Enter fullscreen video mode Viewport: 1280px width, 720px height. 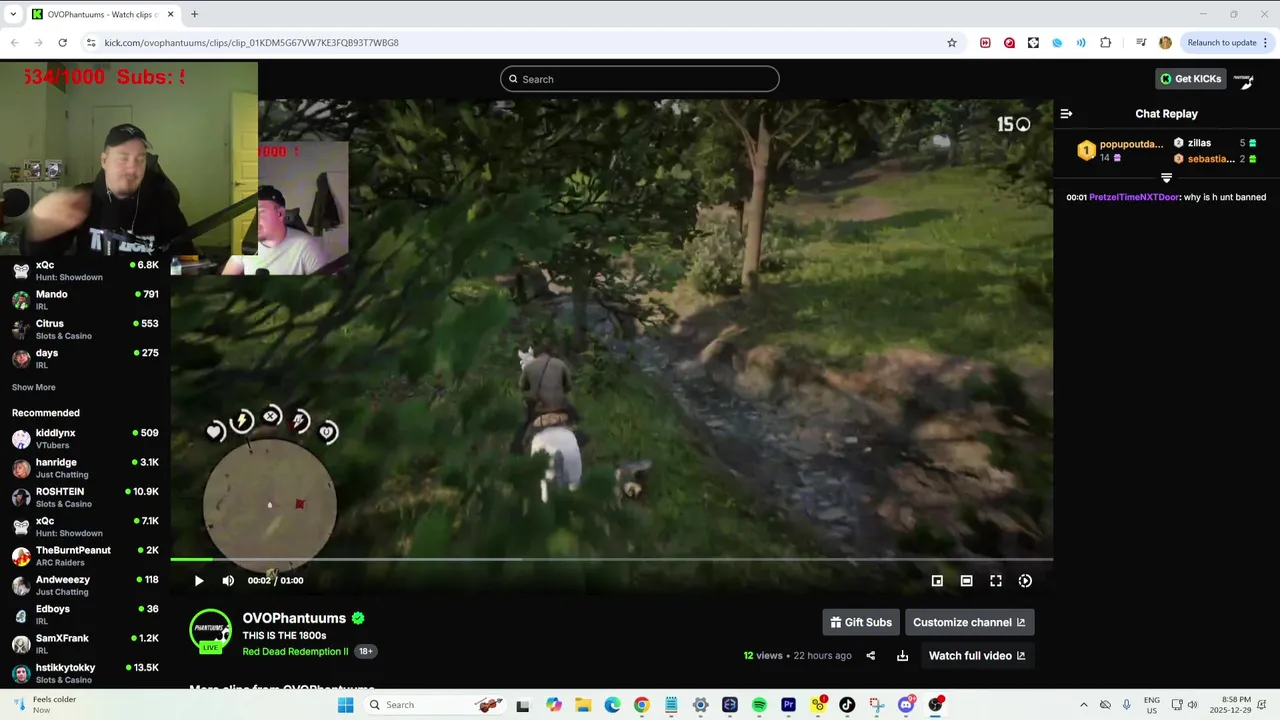[996, 581]
